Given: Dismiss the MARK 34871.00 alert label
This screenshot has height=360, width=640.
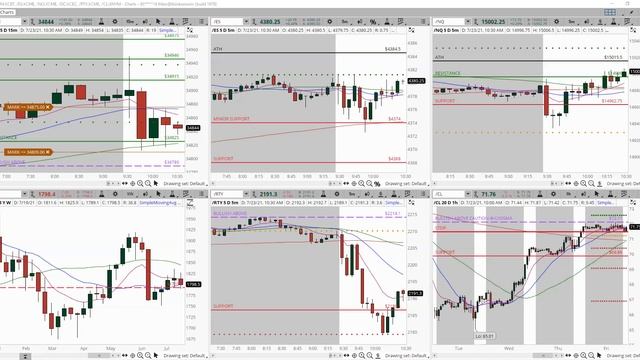Looking at the screenshot, I should (x=48, y=107).
